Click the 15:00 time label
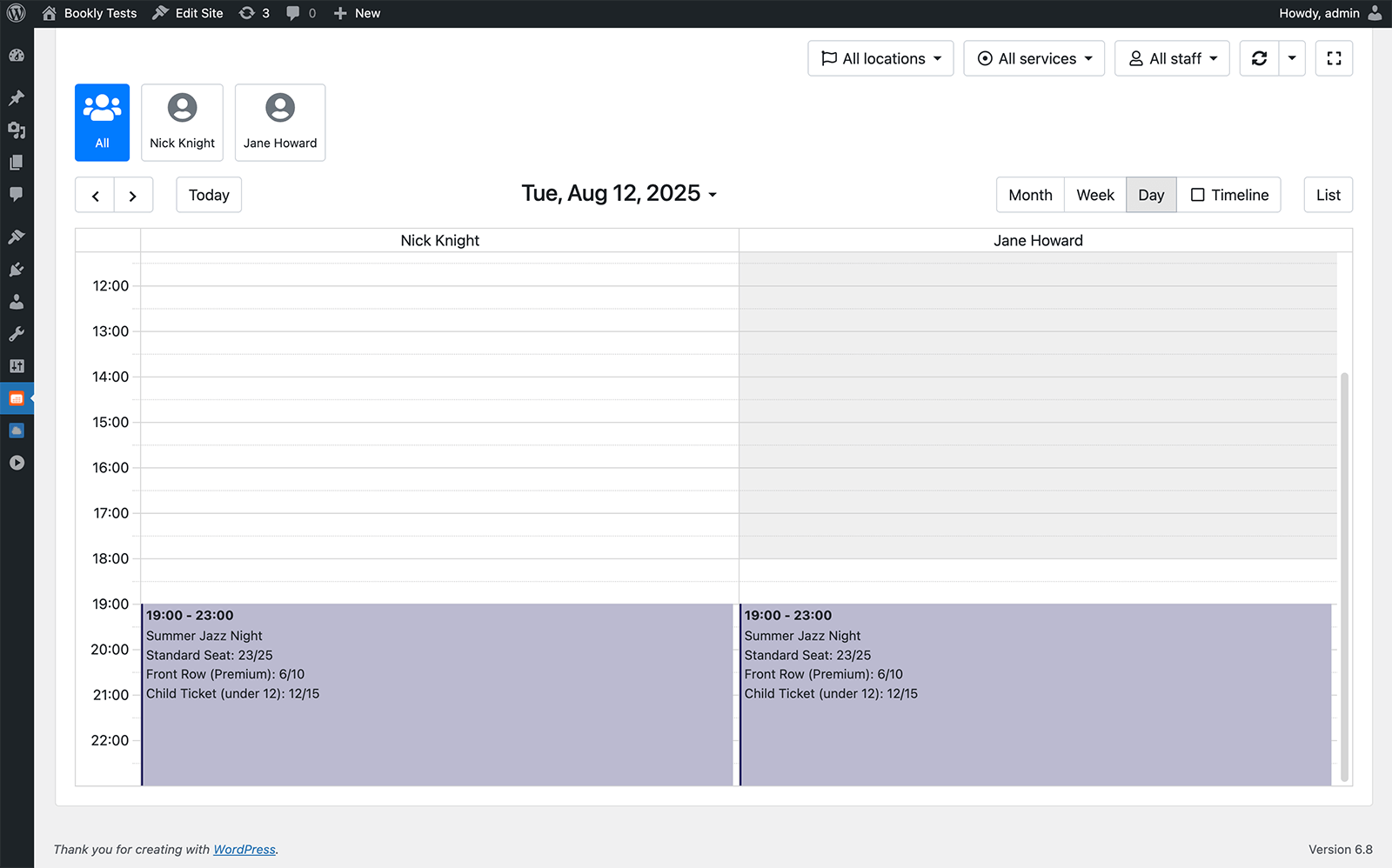This screenshot has height=868, width=1392. click(110, 423)
